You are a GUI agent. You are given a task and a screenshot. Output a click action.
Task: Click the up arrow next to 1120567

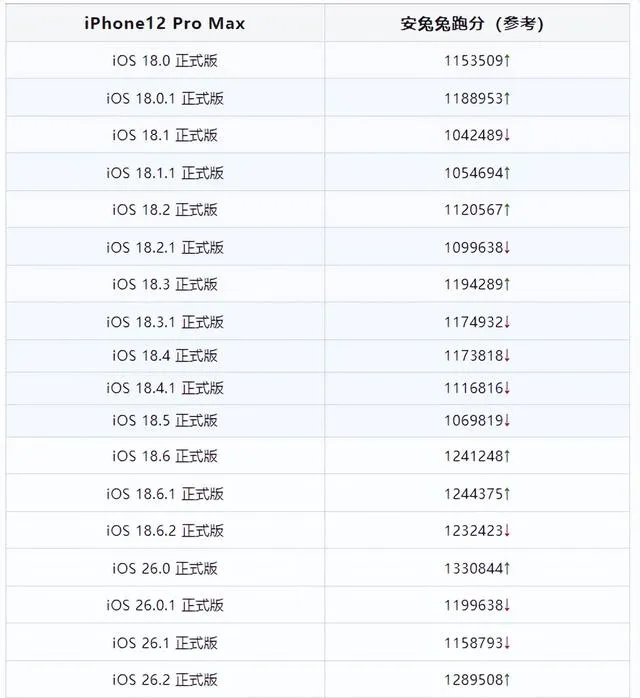point(507,209)
